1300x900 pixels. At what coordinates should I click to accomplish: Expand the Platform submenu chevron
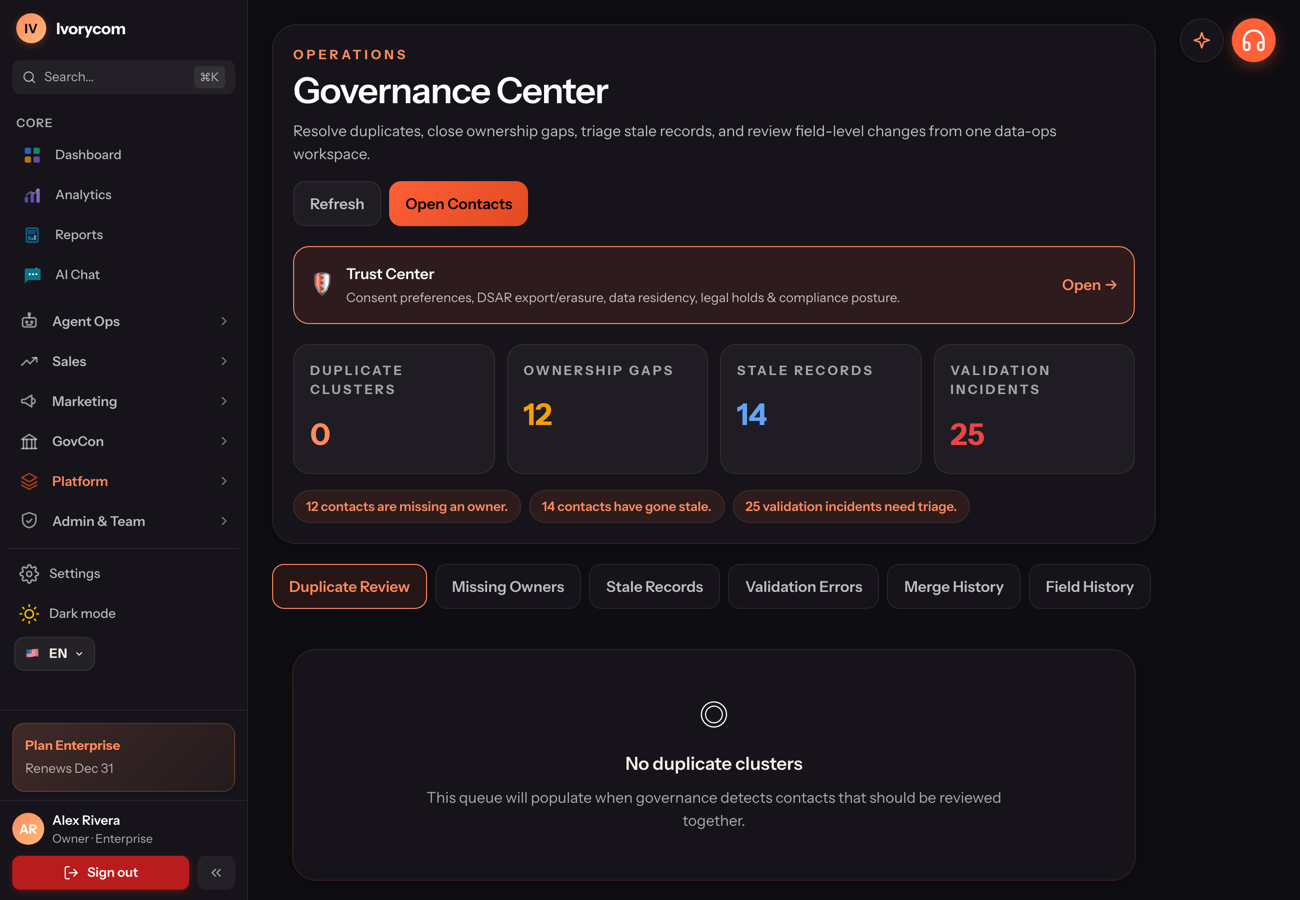tap(224, 481)
